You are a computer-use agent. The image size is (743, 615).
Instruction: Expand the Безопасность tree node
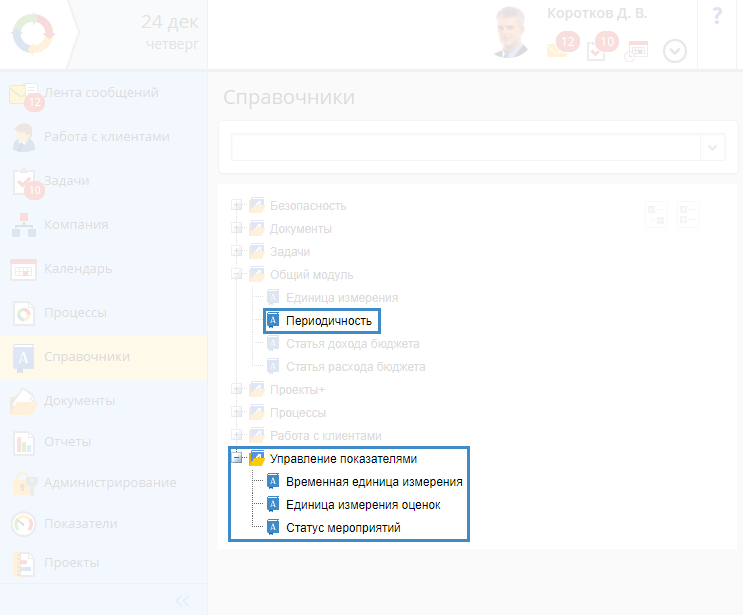click(x=236, y=205)
